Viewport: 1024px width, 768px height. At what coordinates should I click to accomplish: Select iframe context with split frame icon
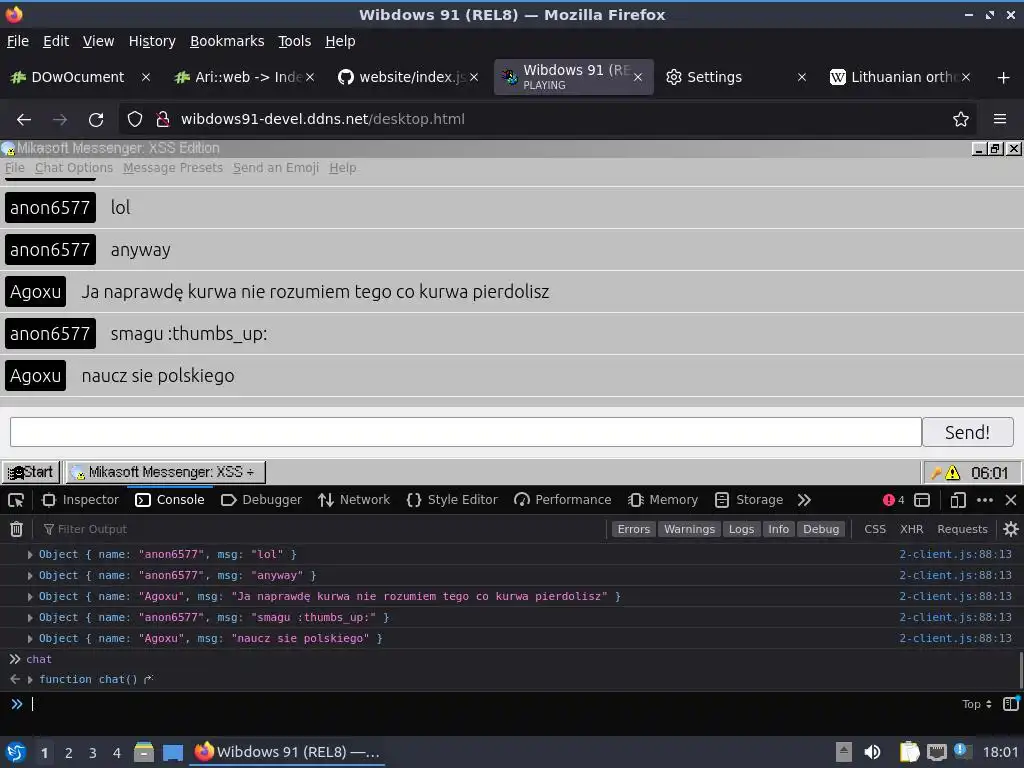[922, 500]
